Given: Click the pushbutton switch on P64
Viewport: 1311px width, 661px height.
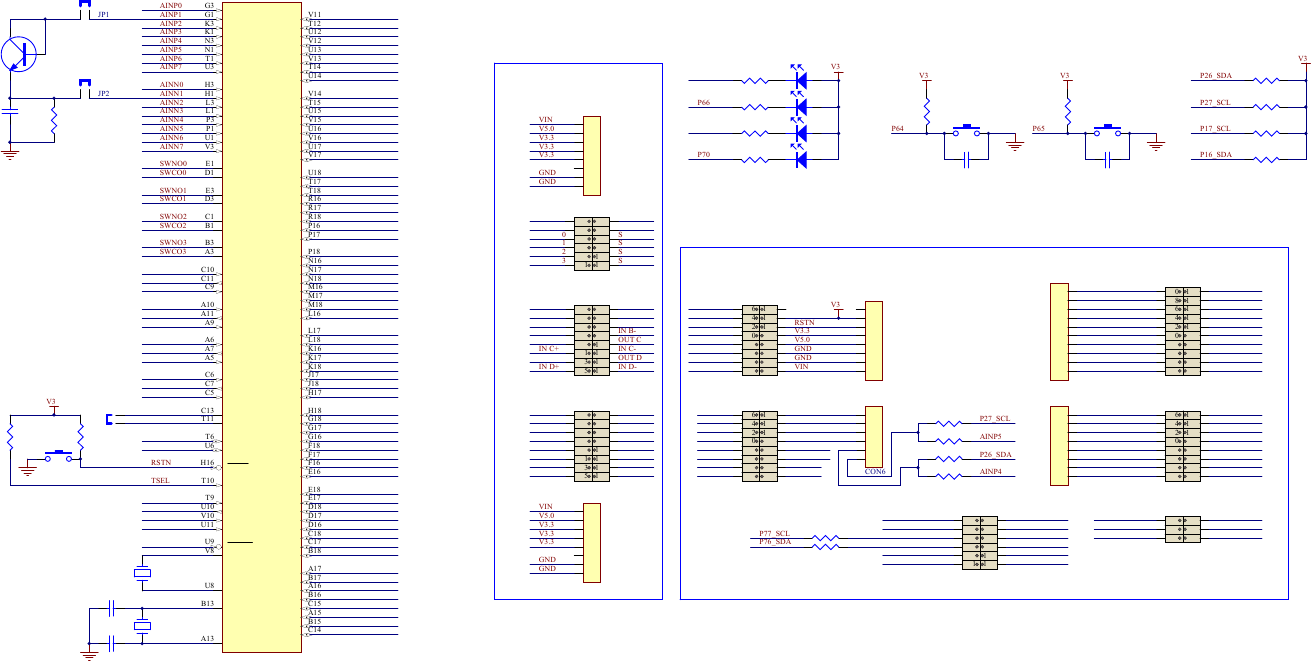Looking at the screenshot, I should coord(966,130).
